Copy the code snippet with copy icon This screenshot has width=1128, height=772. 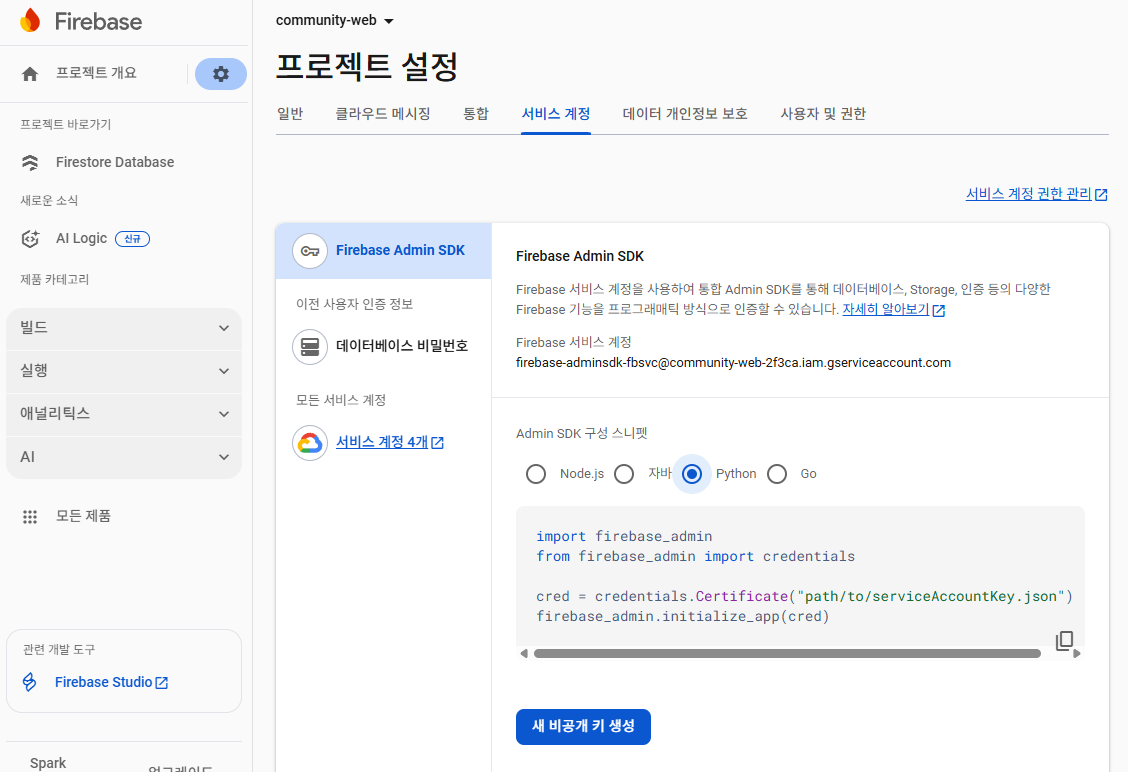pyautogui.click(x=1064, y=640)
